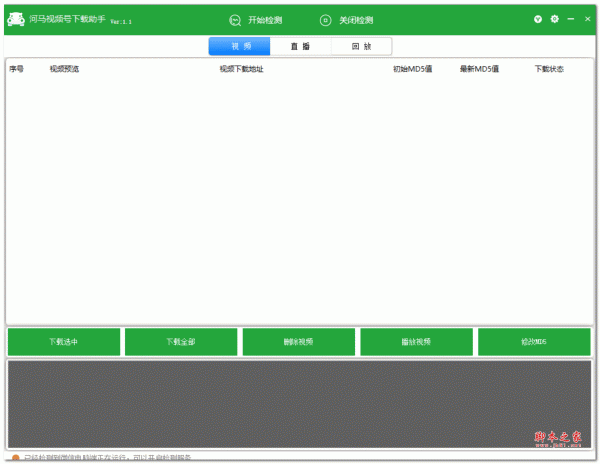Click the 播放视频 button
Viewport: 600px width, 464px height.
(x=416, y=342)
